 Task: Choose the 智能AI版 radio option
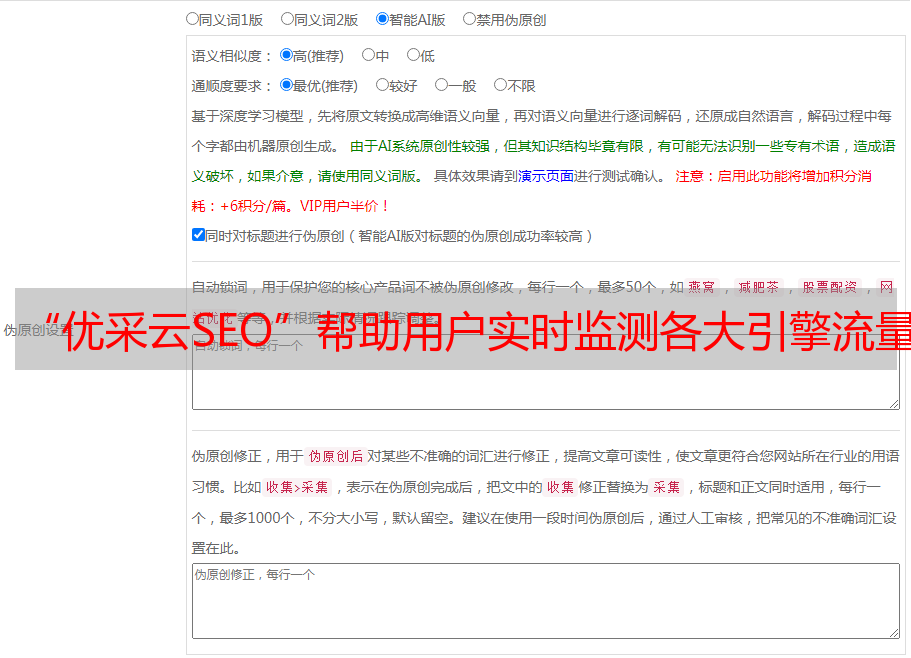(382, 19)
